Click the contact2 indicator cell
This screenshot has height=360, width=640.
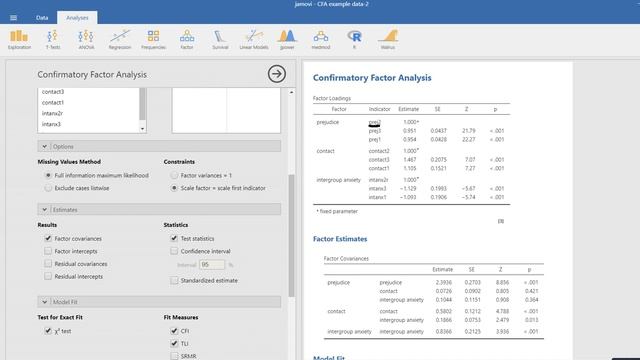point(379,151)
